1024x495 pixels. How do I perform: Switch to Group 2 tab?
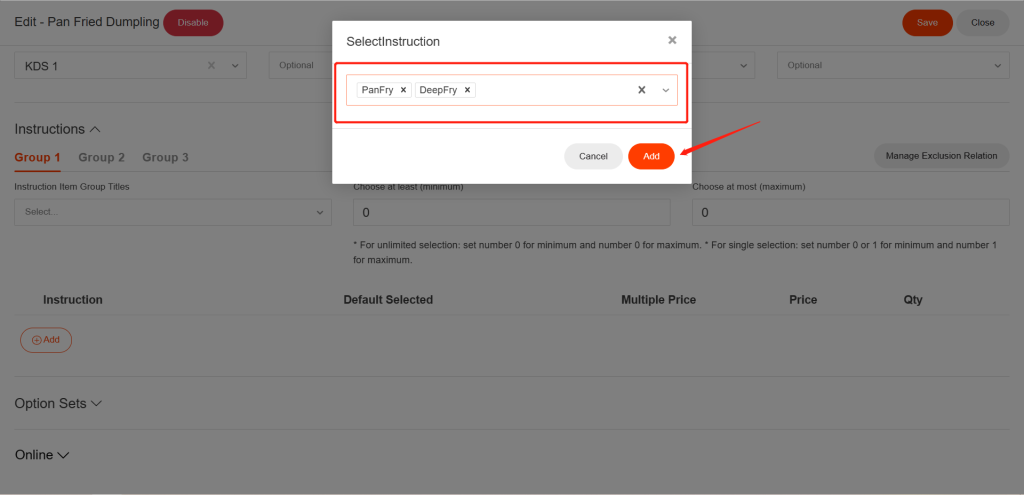click(102, 157)
